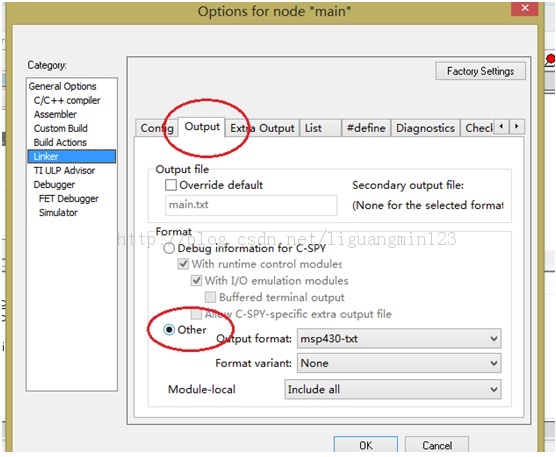Select Other format radio button
The width and height of the screenshot is (556, 457).
[x=169, y=330]
